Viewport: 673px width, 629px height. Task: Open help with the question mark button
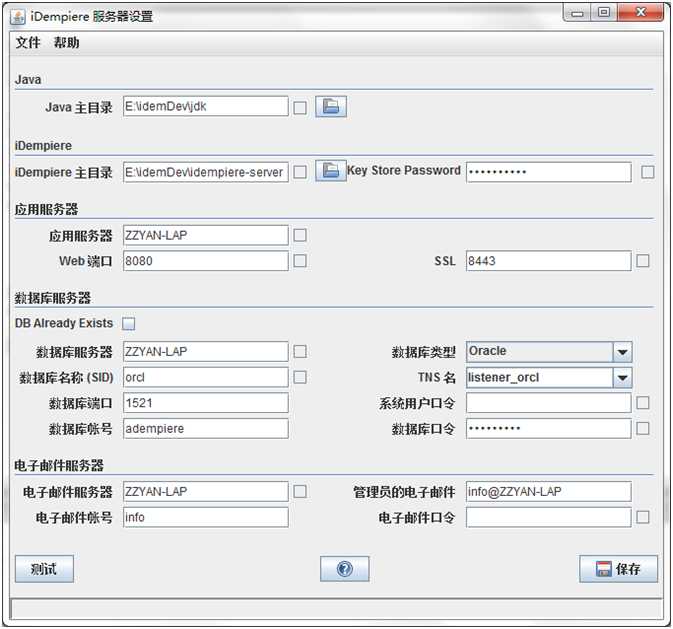(x=345, y=569)
